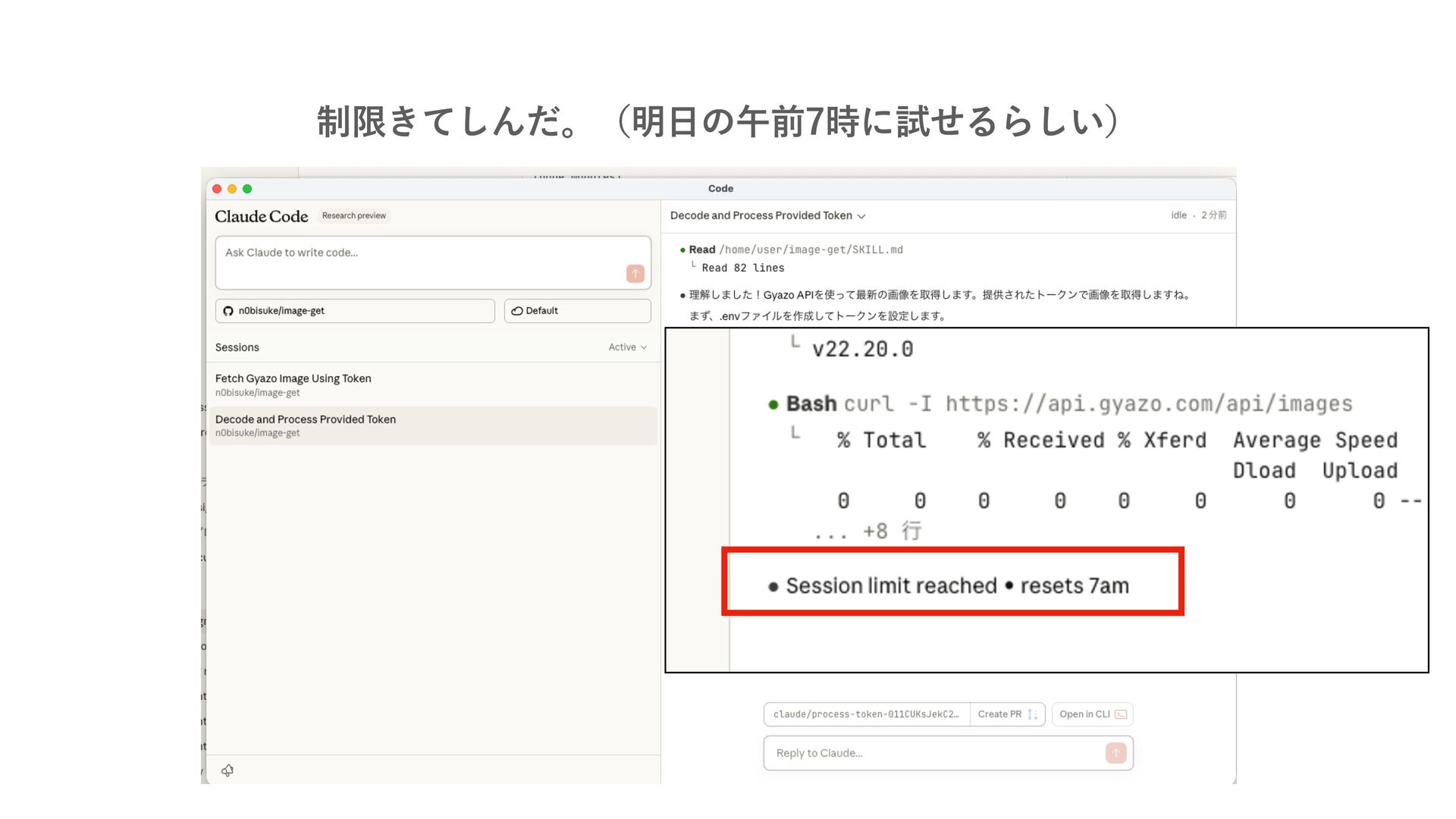Screen dimensions: 1456x819
Task: Click the pull request icon beside Create PR
Action: pyautogui.click(x=1032, y=714)
